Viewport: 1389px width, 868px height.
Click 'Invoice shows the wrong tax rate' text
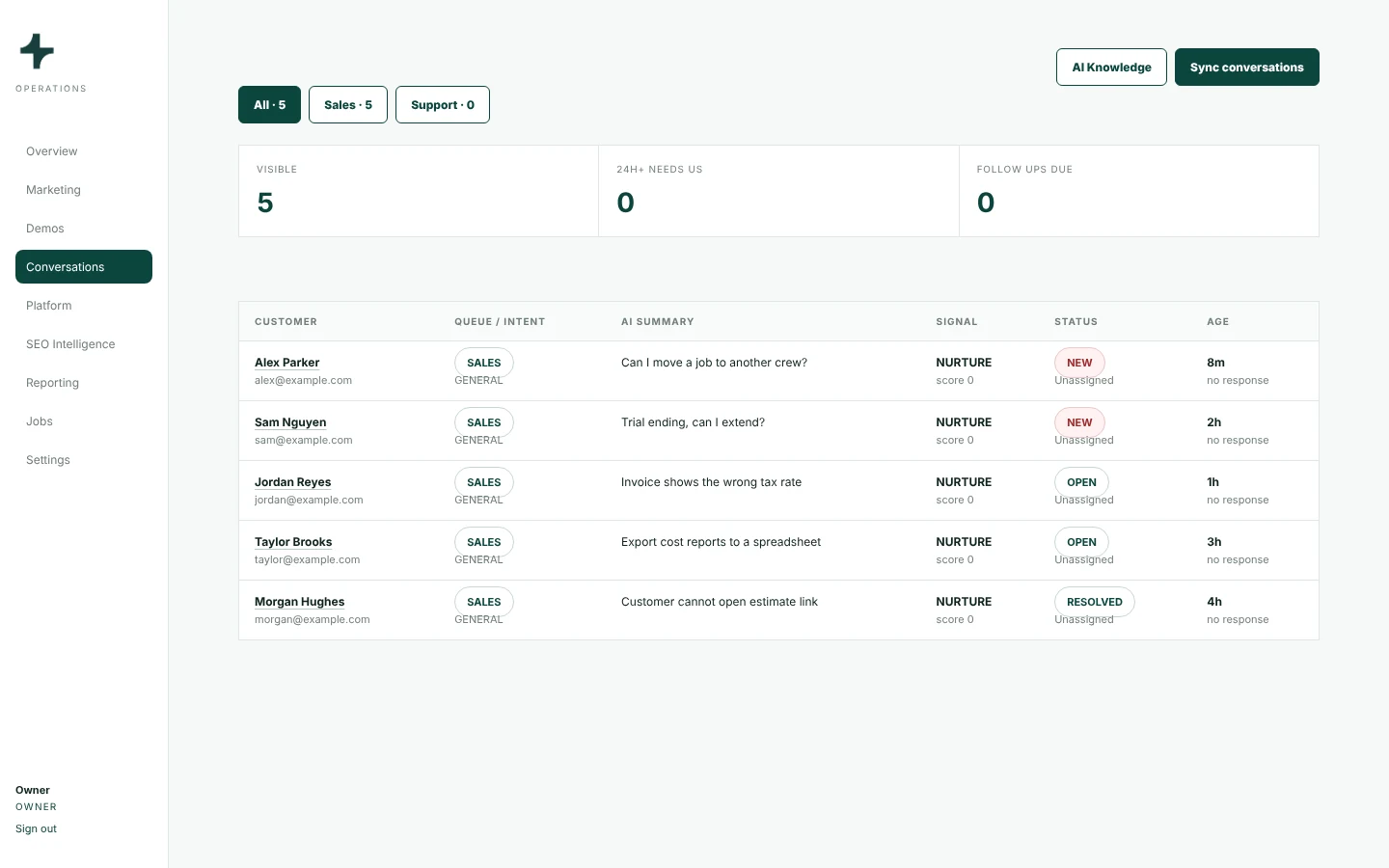[711, 482]
